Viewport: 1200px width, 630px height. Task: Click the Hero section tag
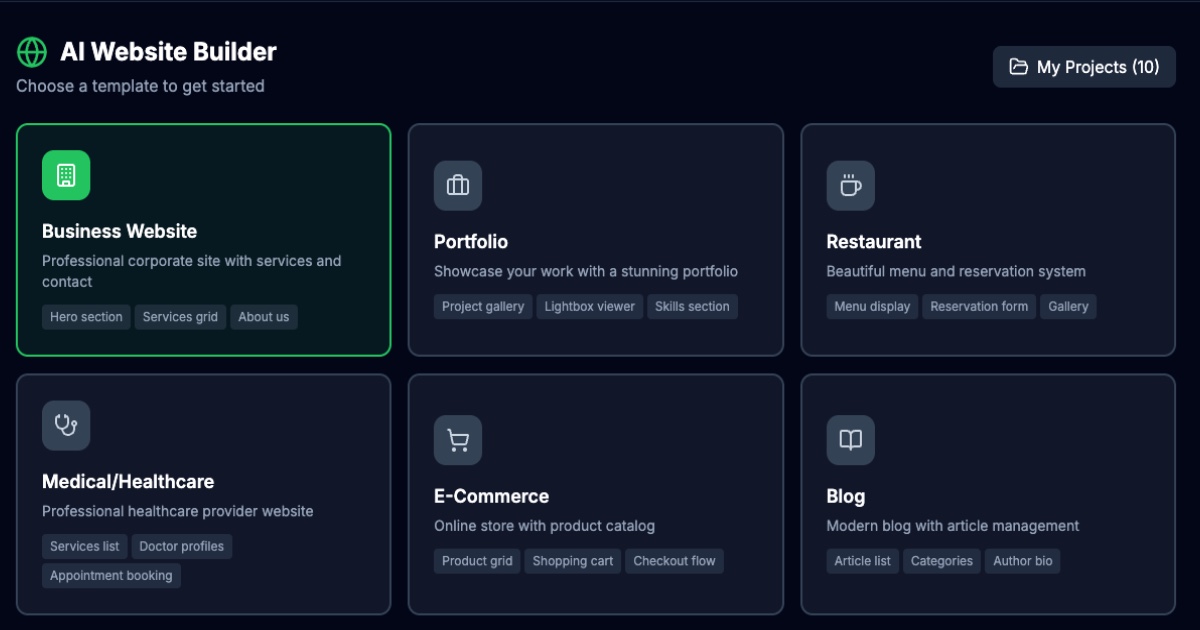[x=86, y=317]
